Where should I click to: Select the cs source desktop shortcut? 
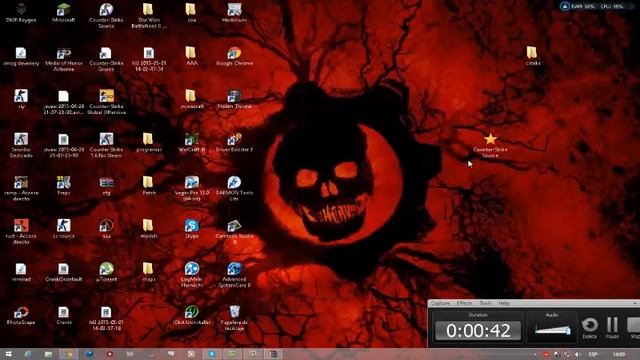coord(64,229)
